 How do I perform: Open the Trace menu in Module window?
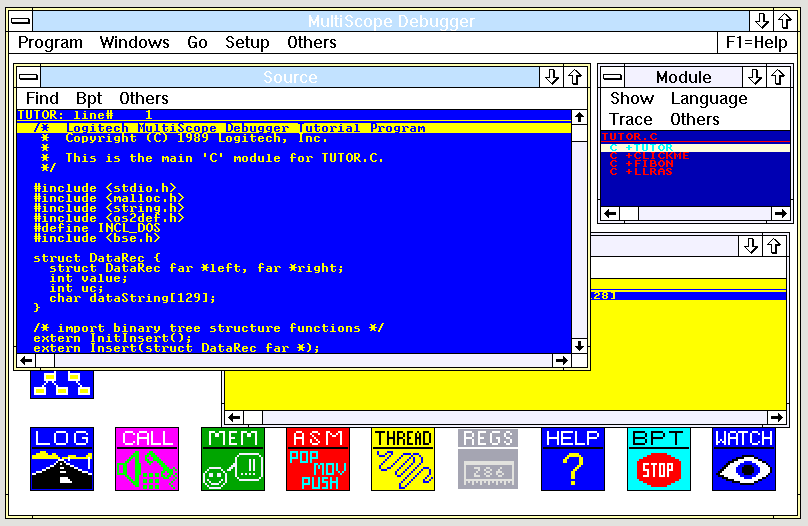631,120
